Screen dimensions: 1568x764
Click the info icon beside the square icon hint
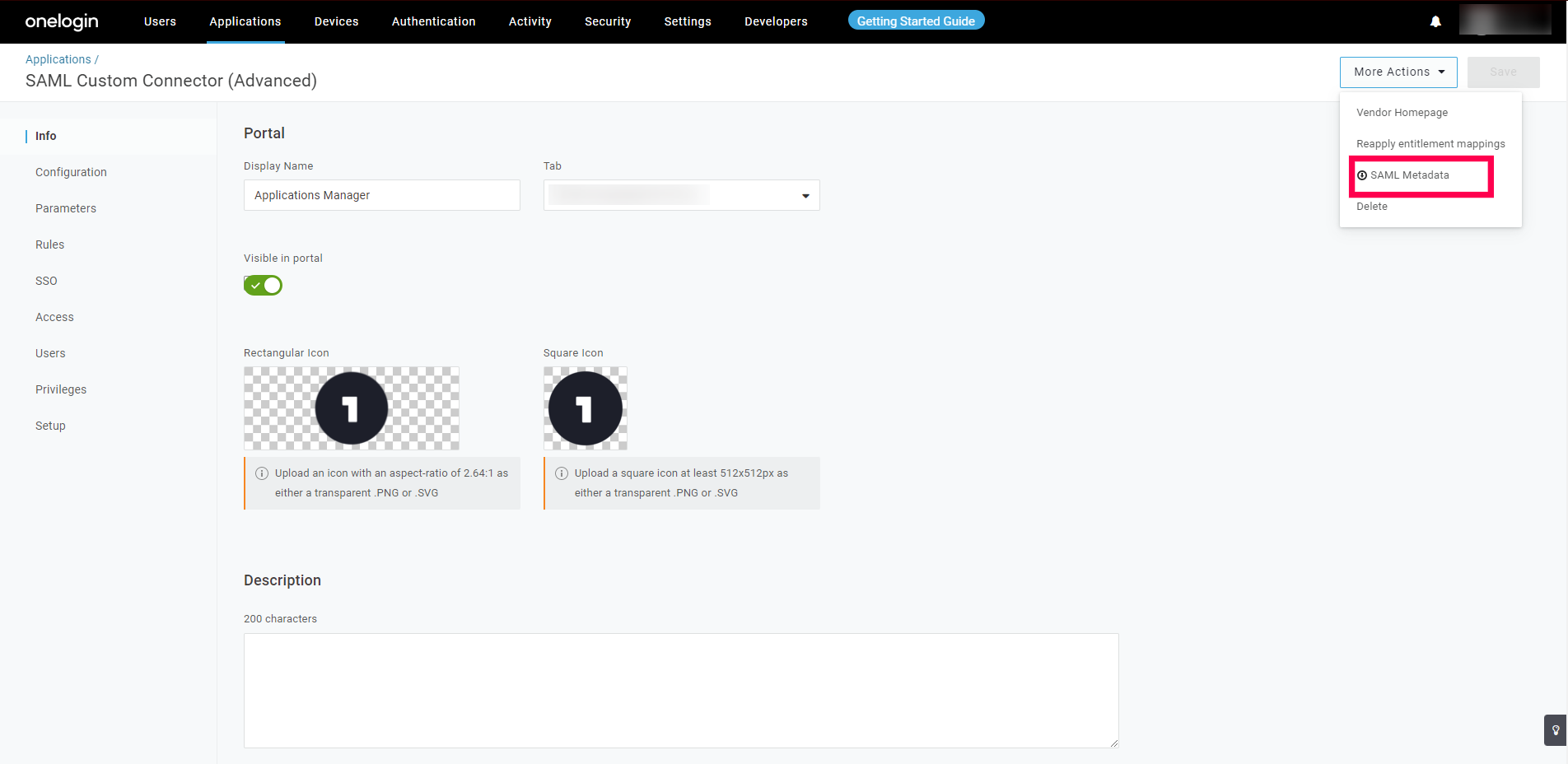[x=562, y=473]
